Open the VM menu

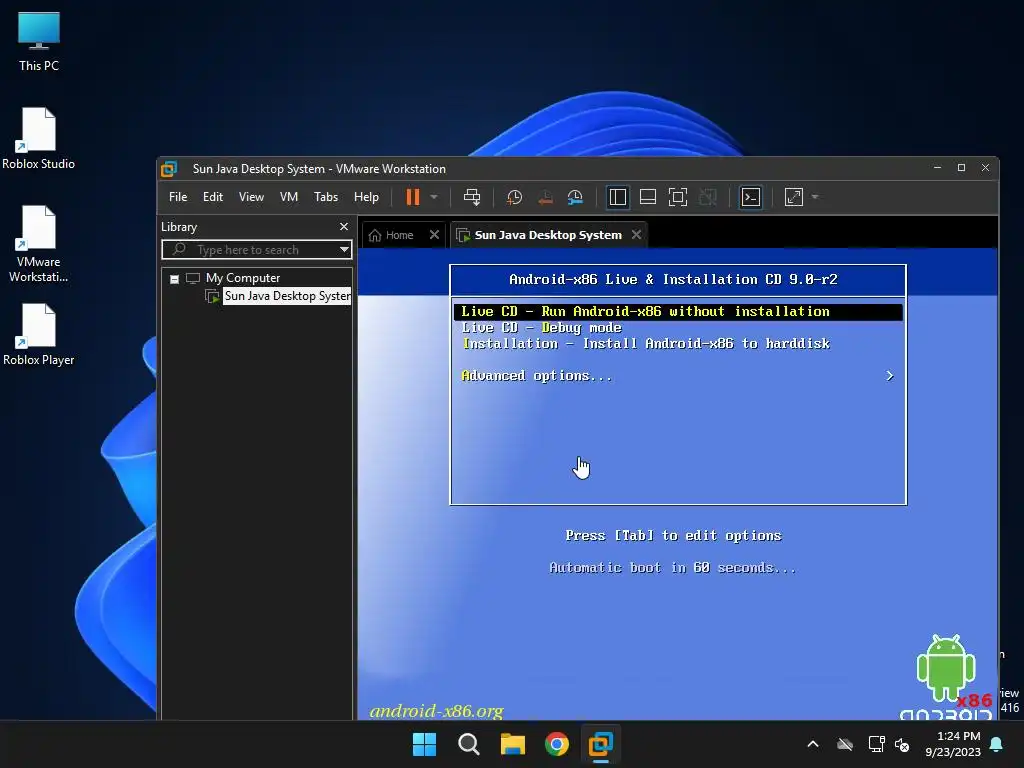pyautogui.click(x=289, y=197)
